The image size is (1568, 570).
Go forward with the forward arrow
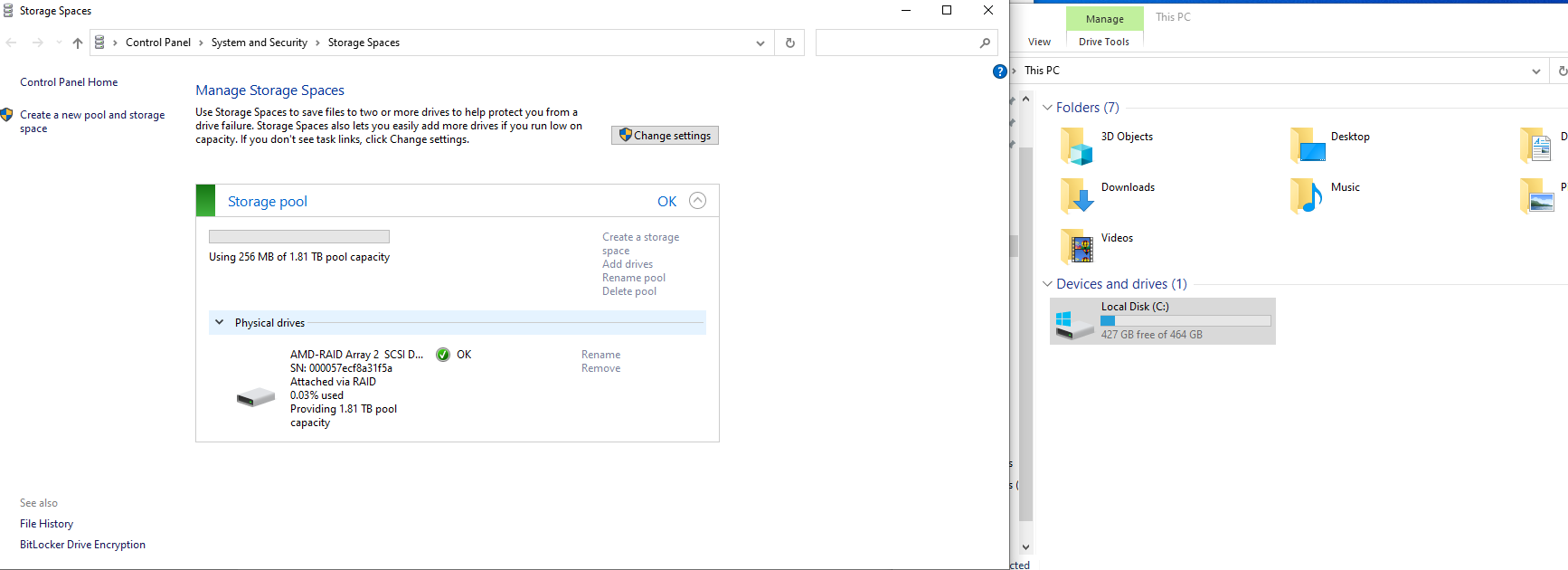click(37, 43)
